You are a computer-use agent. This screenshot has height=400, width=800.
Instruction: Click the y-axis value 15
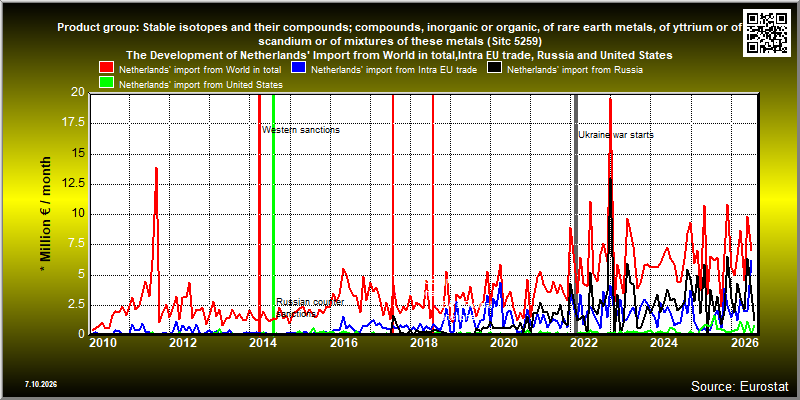[78, 154]
